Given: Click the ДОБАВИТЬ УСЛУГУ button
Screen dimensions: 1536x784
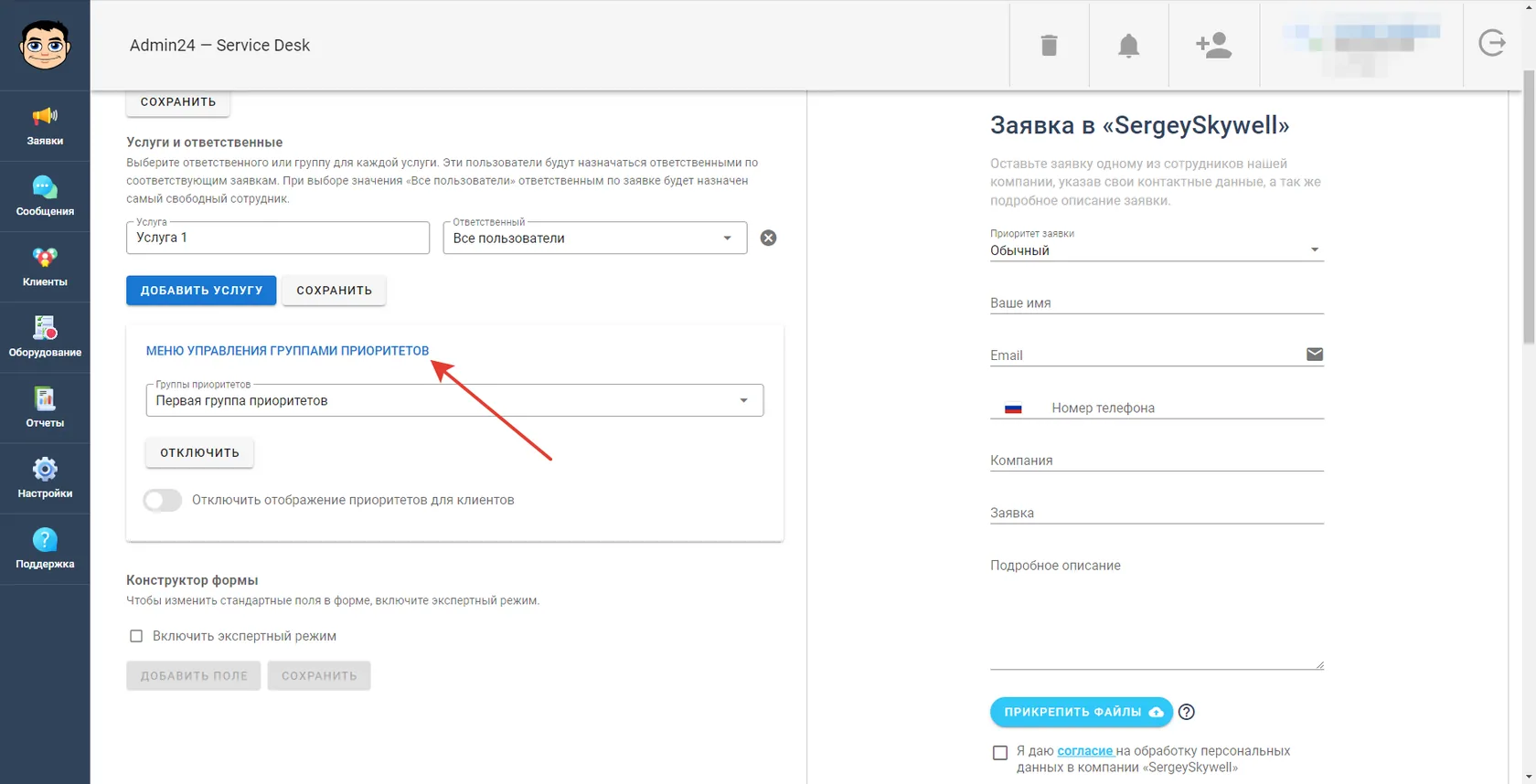Looking at the screenshot, I should point(201,291).
